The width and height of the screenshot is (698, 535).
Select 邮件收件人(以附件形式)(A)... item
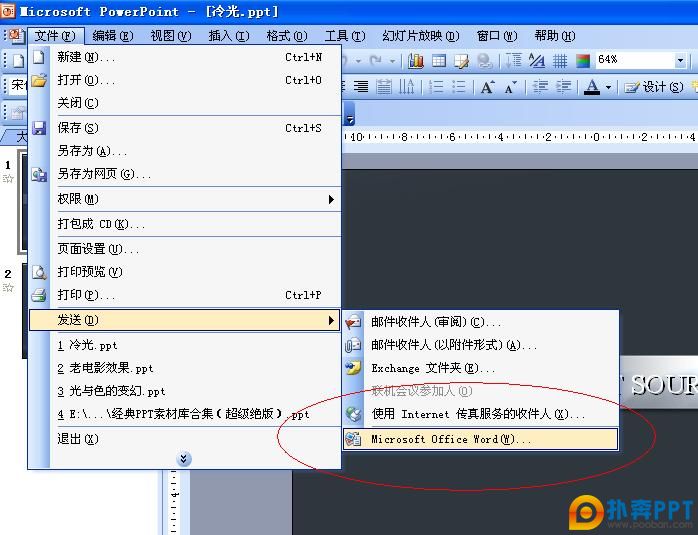tap(481, 345)
